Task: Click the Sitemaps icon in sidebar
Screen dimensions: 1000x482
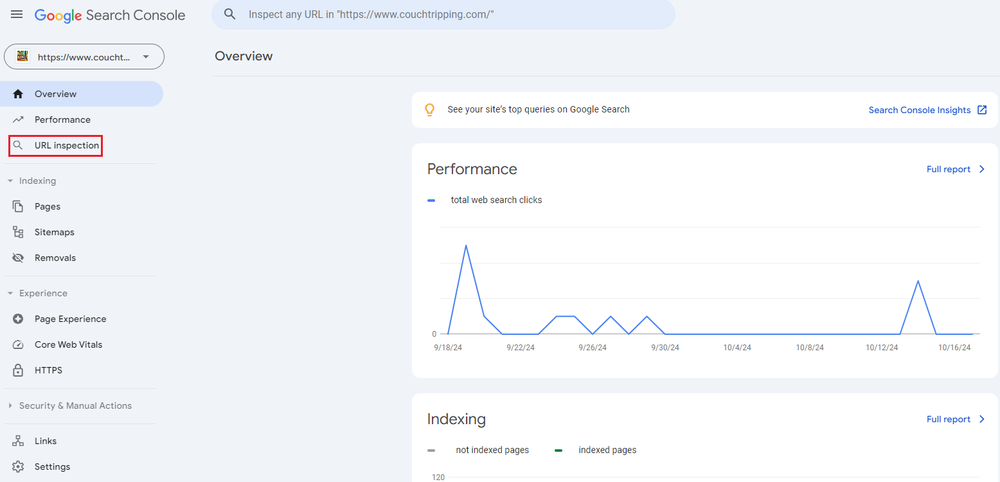Action: pos(17,232)
